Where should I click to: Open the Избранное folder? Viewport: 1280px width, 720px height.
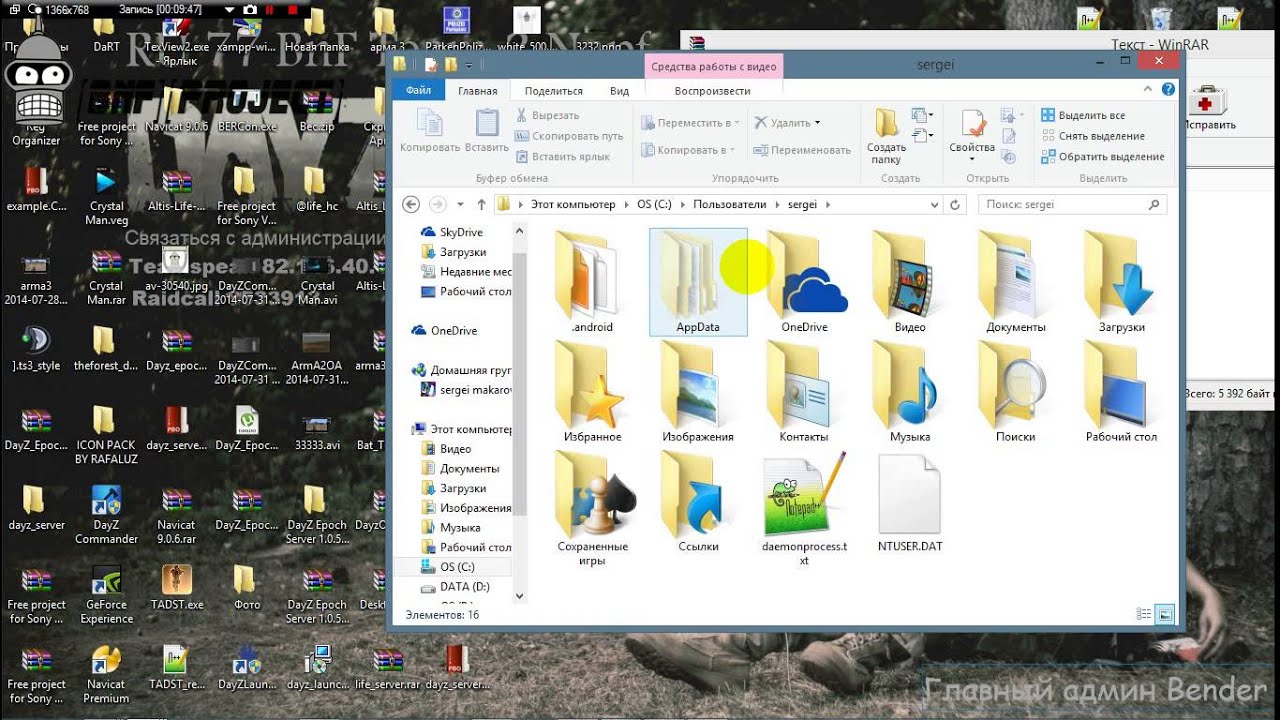592,392
